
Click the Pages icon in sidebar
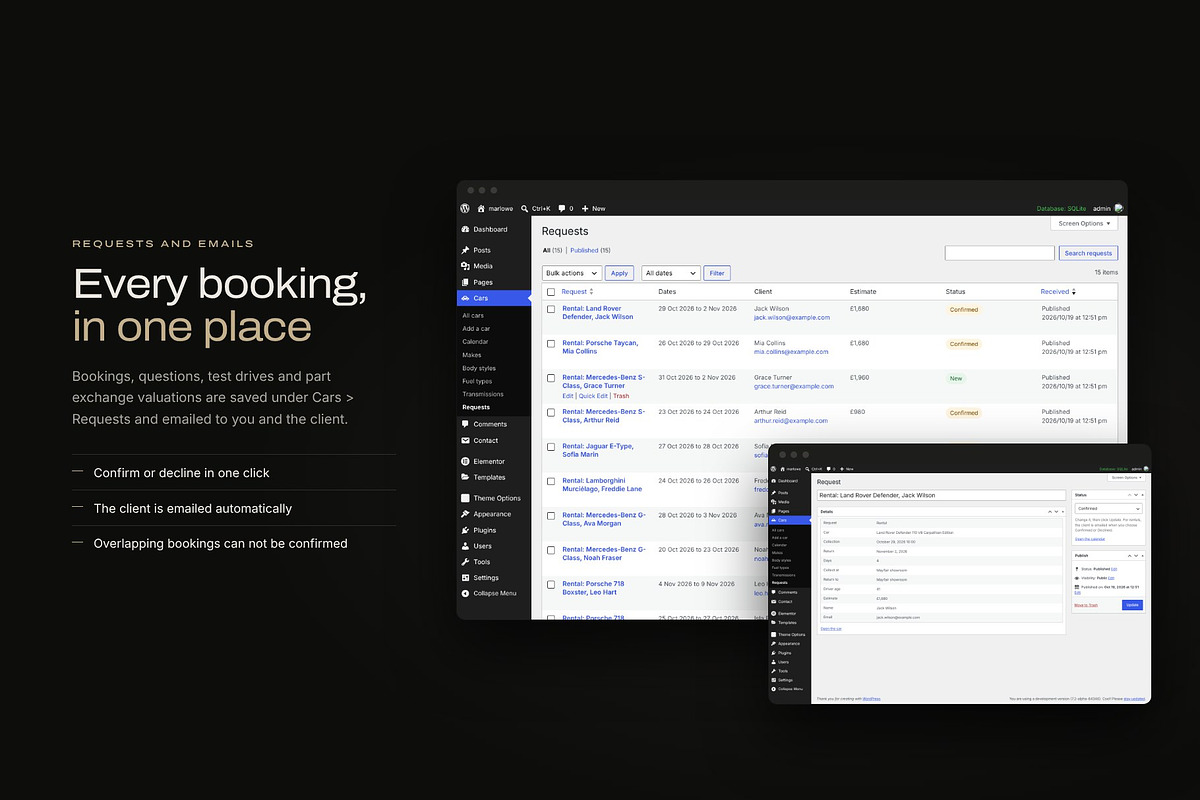(466, 282)
